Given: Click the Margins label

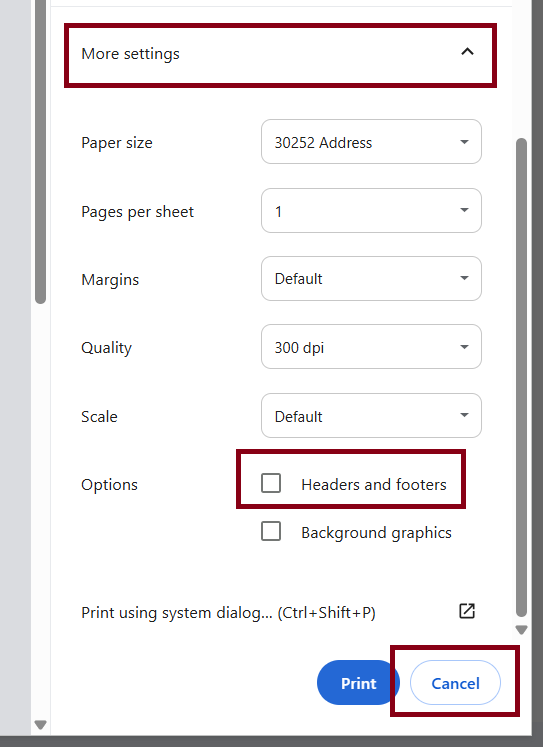Looking at the screenshot, I should [x=110, y=280].
